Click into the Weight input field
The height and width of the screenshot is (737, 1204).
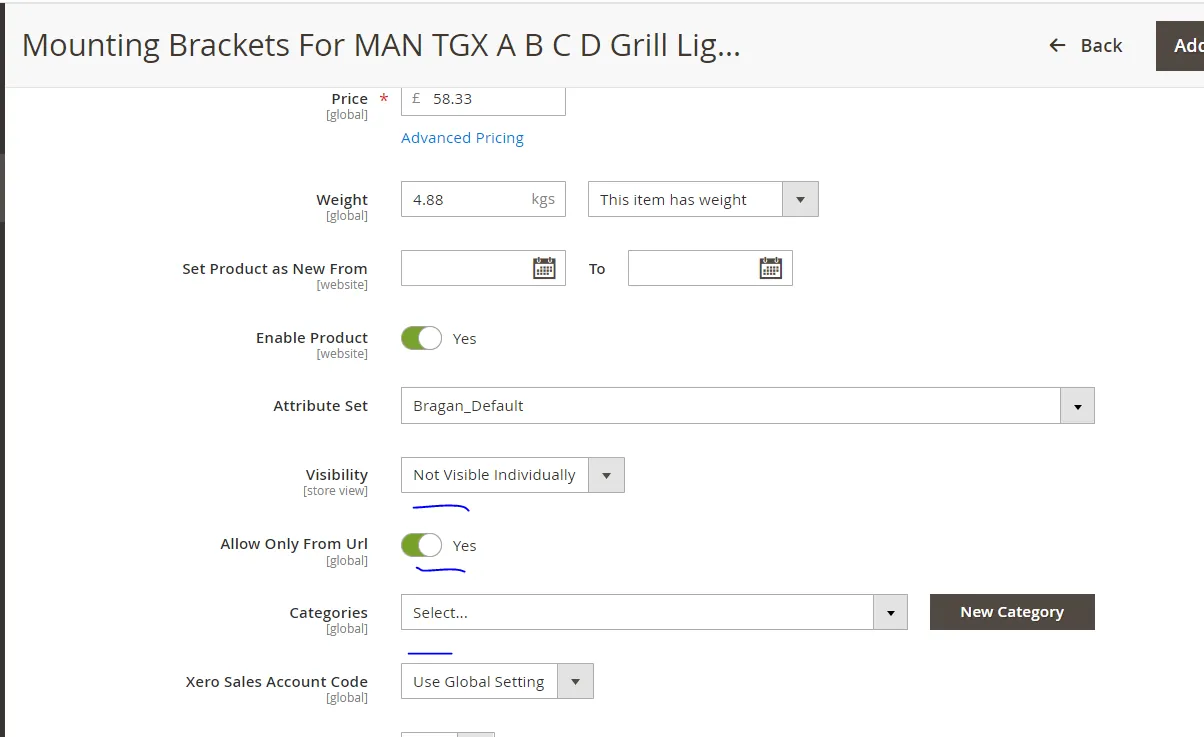483,199
